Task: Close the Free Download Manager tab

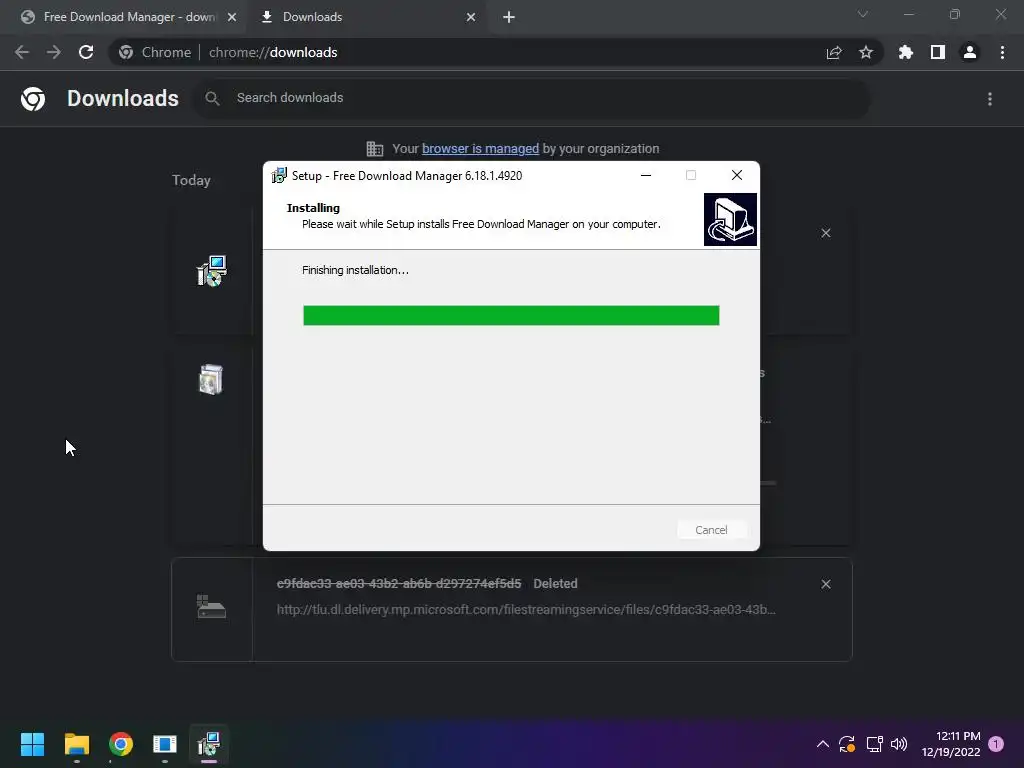Action: (232, 17)
